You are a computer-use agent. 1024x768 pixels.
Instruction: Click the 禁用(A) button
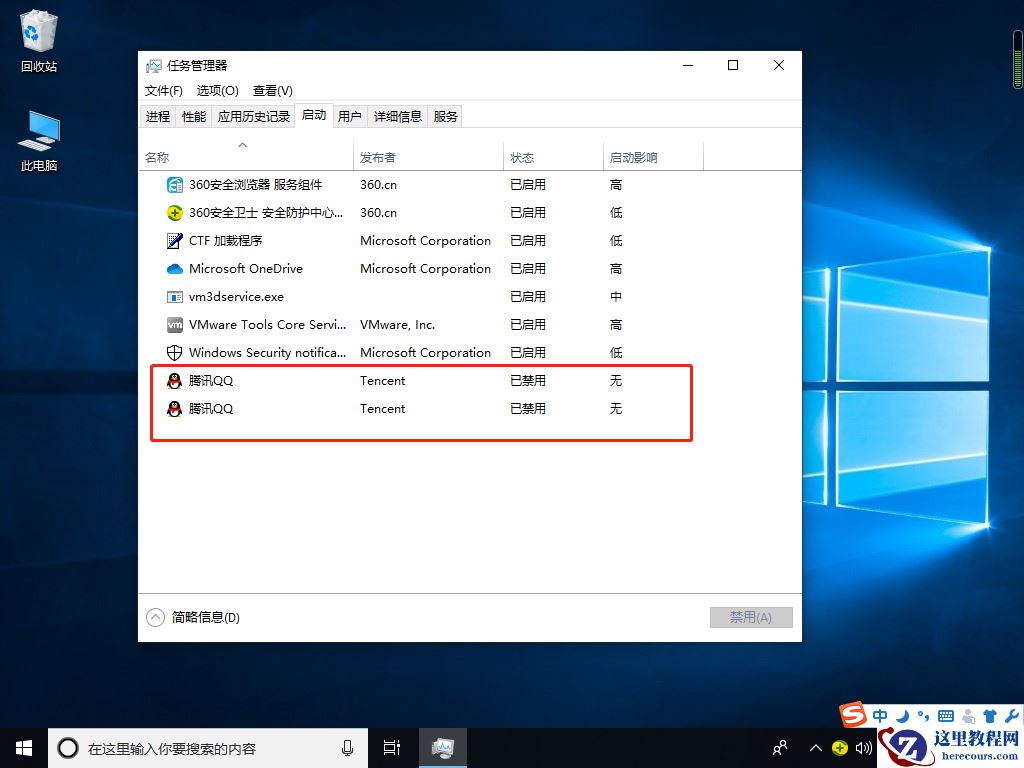[x=751, y=617]
